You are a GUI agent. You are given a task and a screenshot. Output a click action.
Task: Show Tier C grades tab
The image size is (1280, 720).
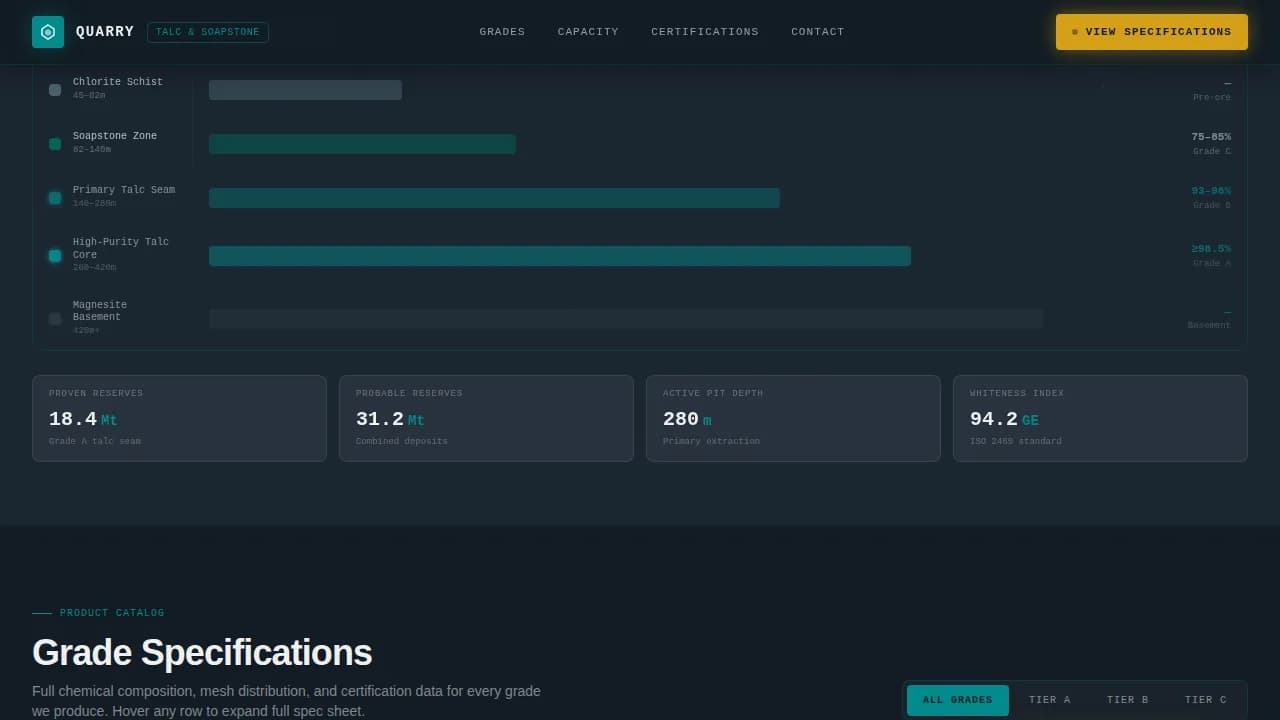click(1205, 700)
